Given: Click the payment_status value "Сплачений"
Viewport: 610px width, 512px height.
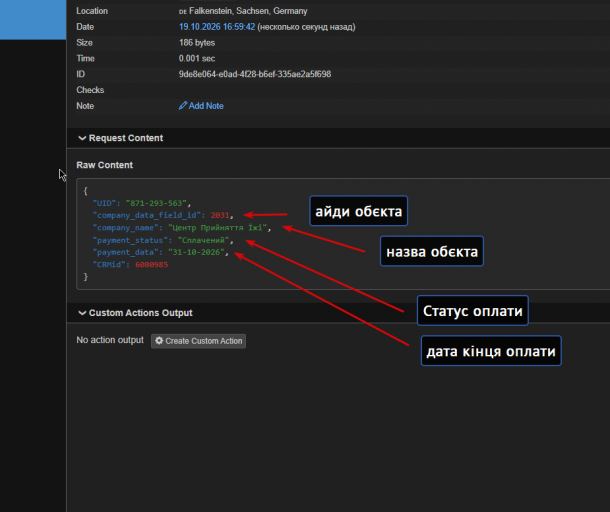Looking at the screenshot, I should pos(203,240).
